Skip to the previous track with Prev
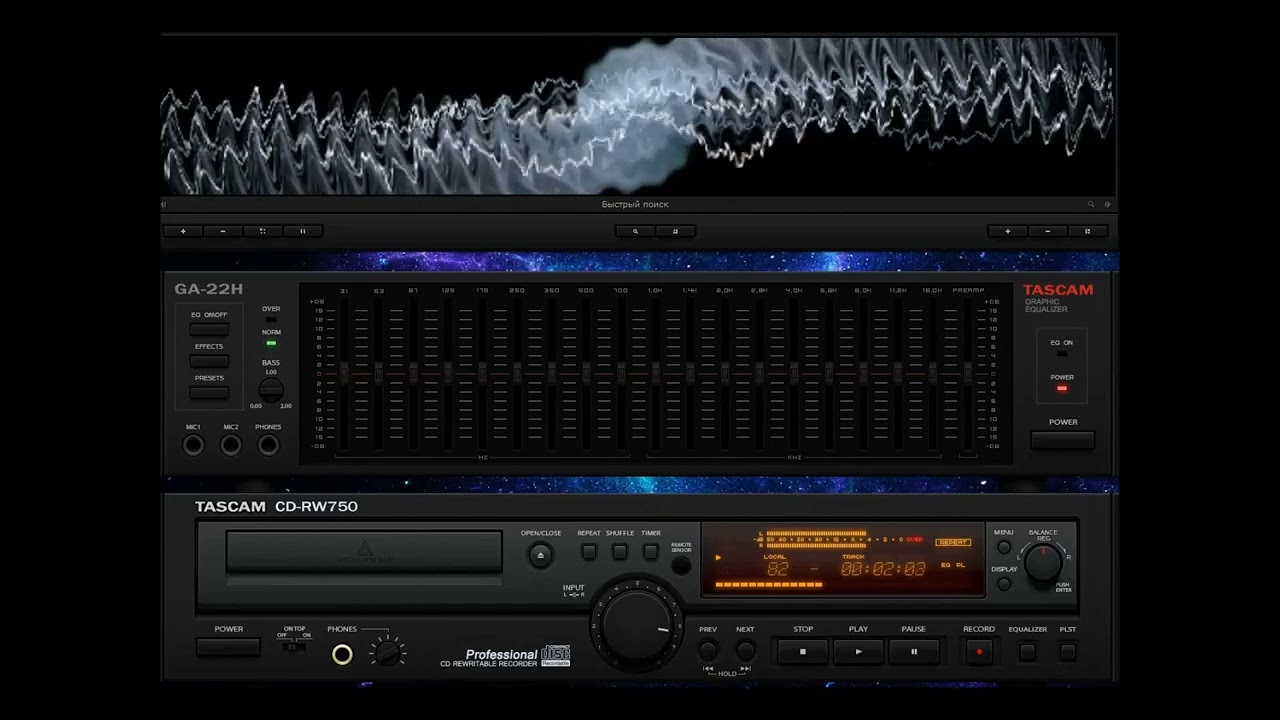The width and height of the screenshot is (1280, 720). pyautogui.click(x=708, y=651)
